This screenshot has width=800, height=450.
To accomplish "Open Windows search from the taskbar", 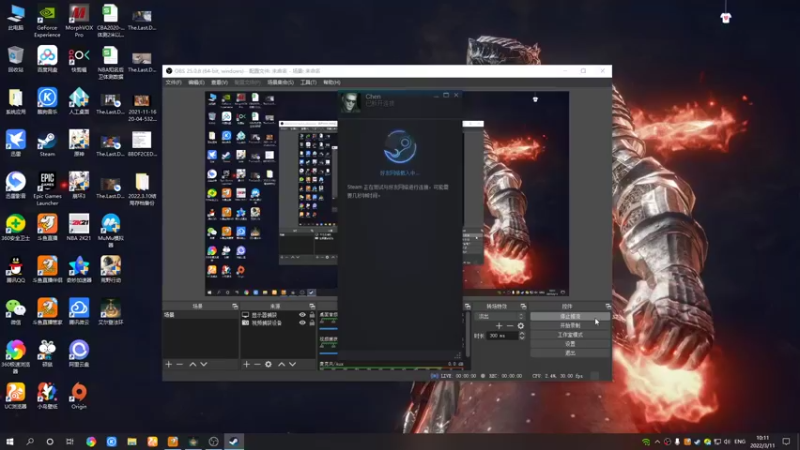I will [30, 441].
